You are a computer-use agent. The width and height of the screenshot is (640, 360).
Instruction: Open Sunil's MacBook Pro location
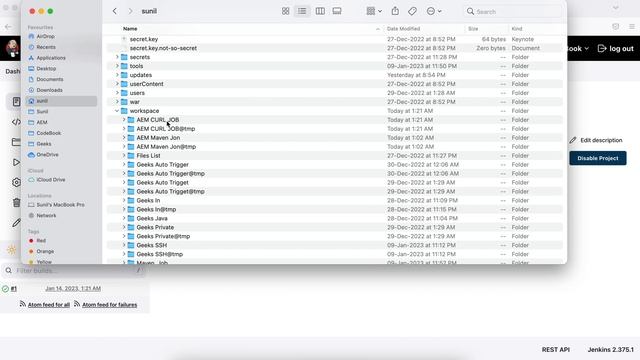pos(60,204)
